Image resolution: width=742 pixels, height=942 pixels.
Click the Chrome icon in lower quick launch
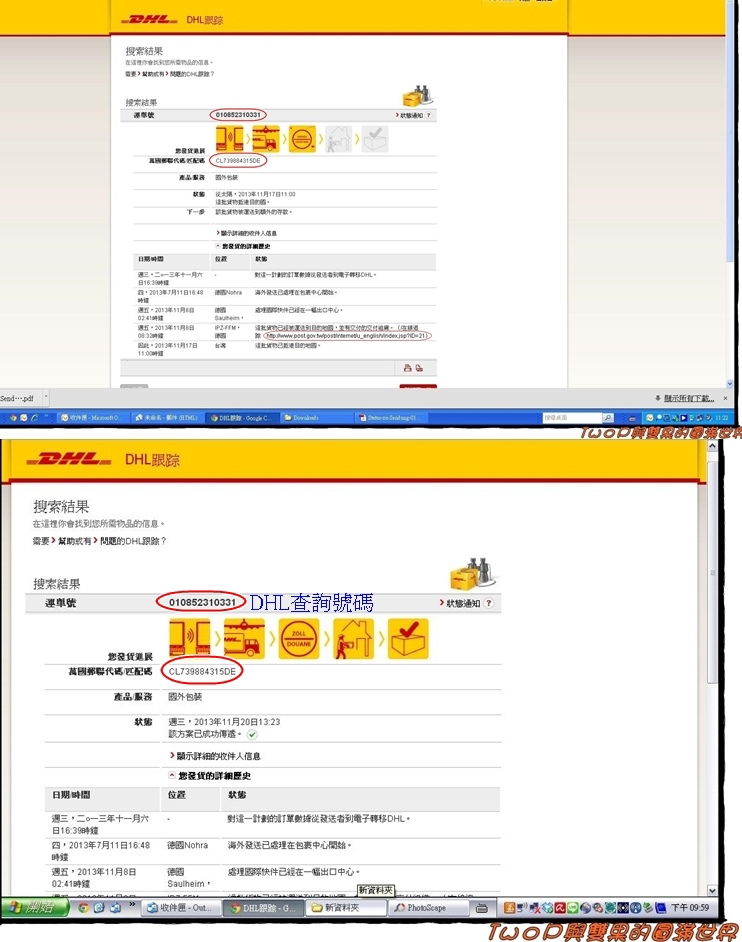[84, 908]
